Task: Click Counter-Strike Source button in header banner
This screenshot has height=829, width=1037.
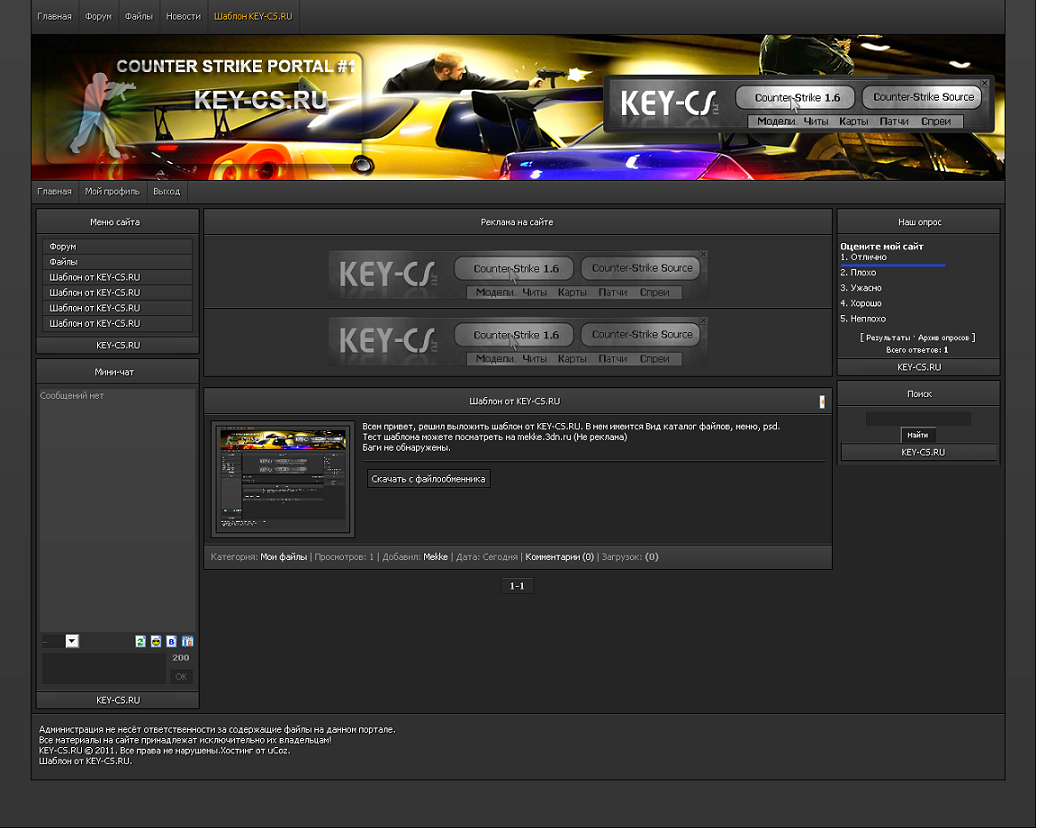Action: pos(923,97)
